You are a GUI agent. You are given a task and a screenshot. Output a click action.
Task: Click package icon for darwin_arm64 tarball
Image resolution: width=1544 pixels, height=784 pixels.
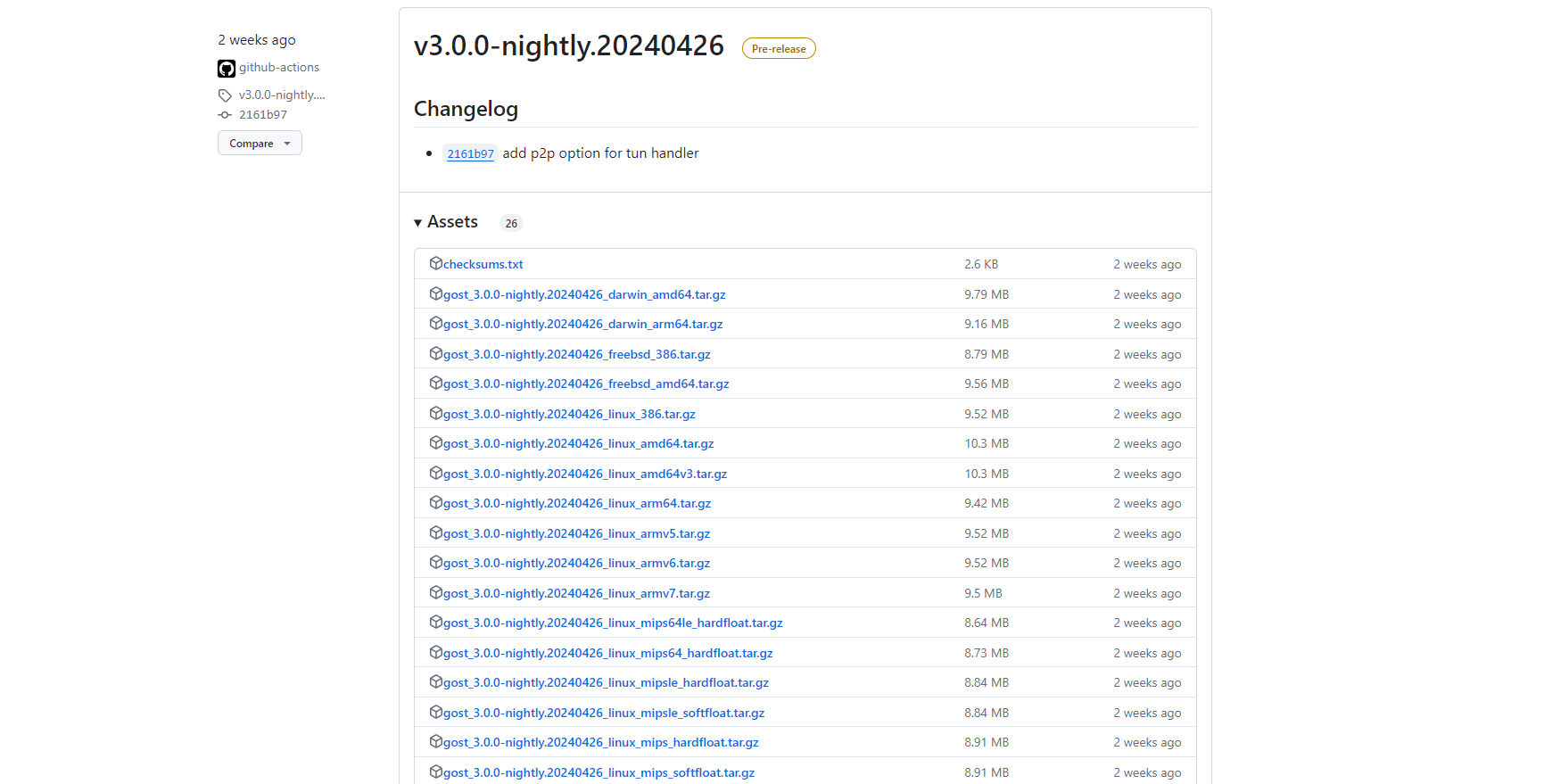click(x=436, y=323)
